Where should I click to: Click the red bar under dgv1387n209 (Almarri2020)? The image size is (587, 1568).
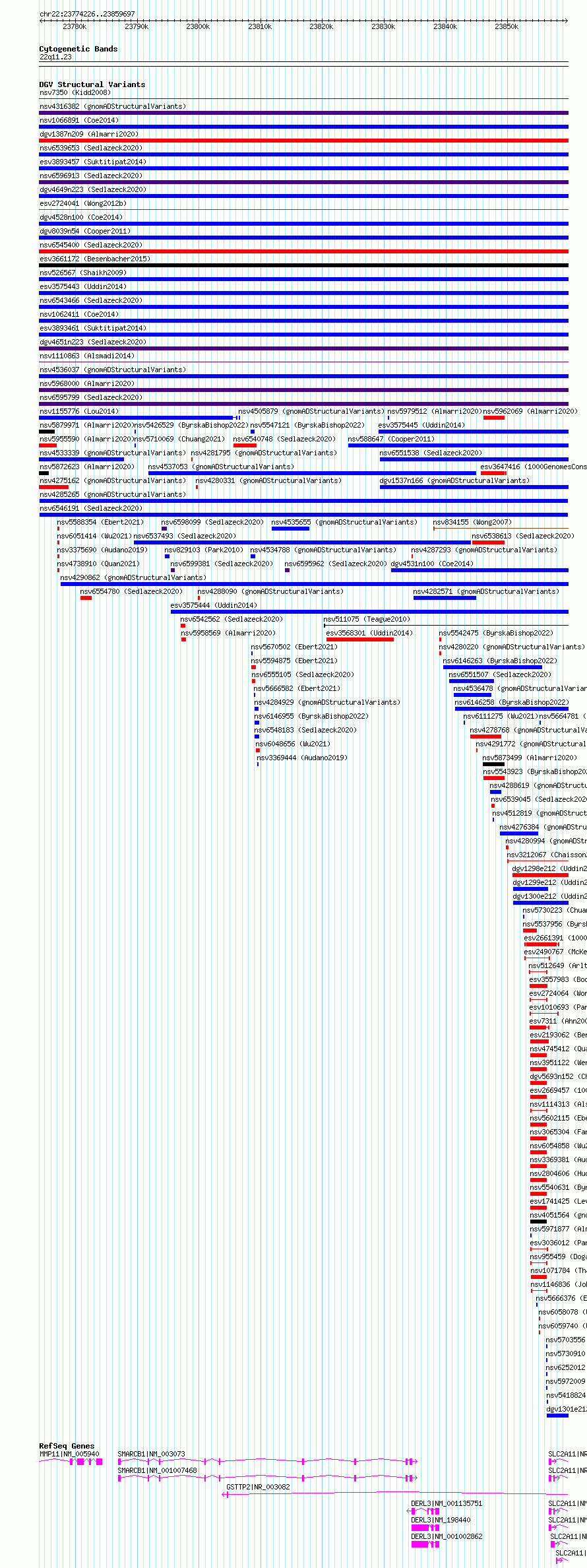[303, 141]
